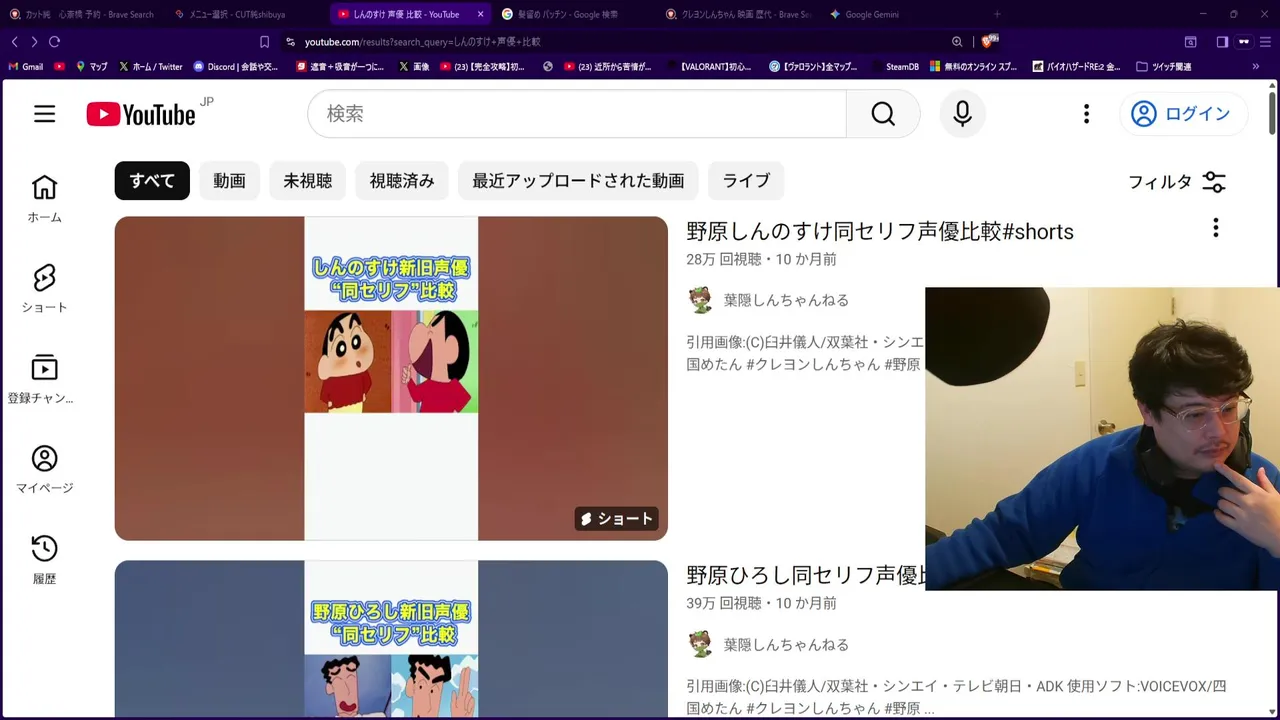
Task: Switch to クレヨンしんちゃん 映画 歴代 tab
Action: [740, 14]
